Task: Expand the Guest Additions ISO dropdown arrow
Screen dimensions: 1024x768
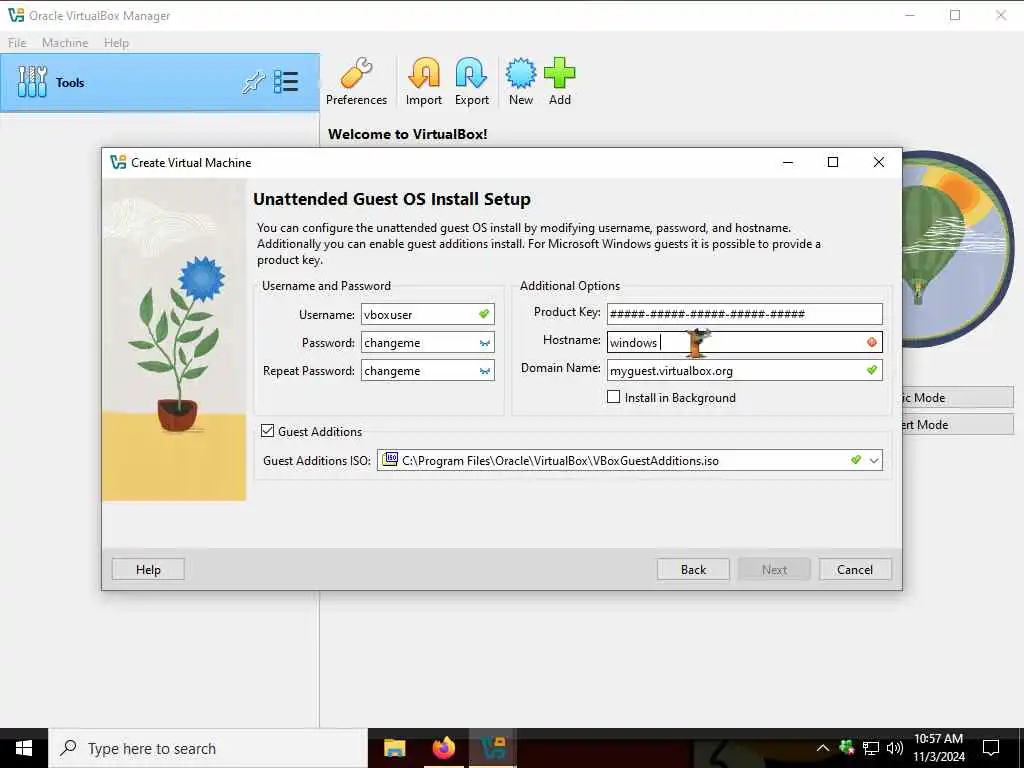Action: pos(874,460)
